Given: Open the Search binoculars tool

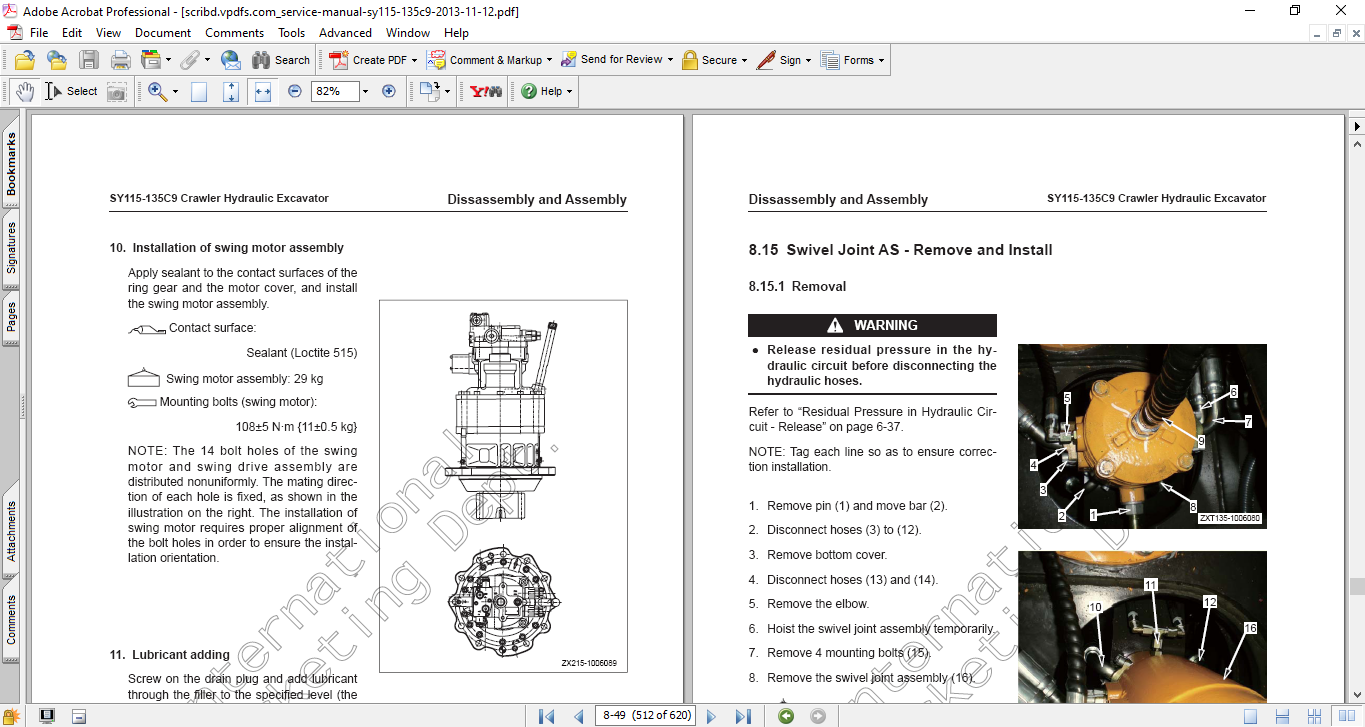Looking at the screenshot, I should [281, 60].
